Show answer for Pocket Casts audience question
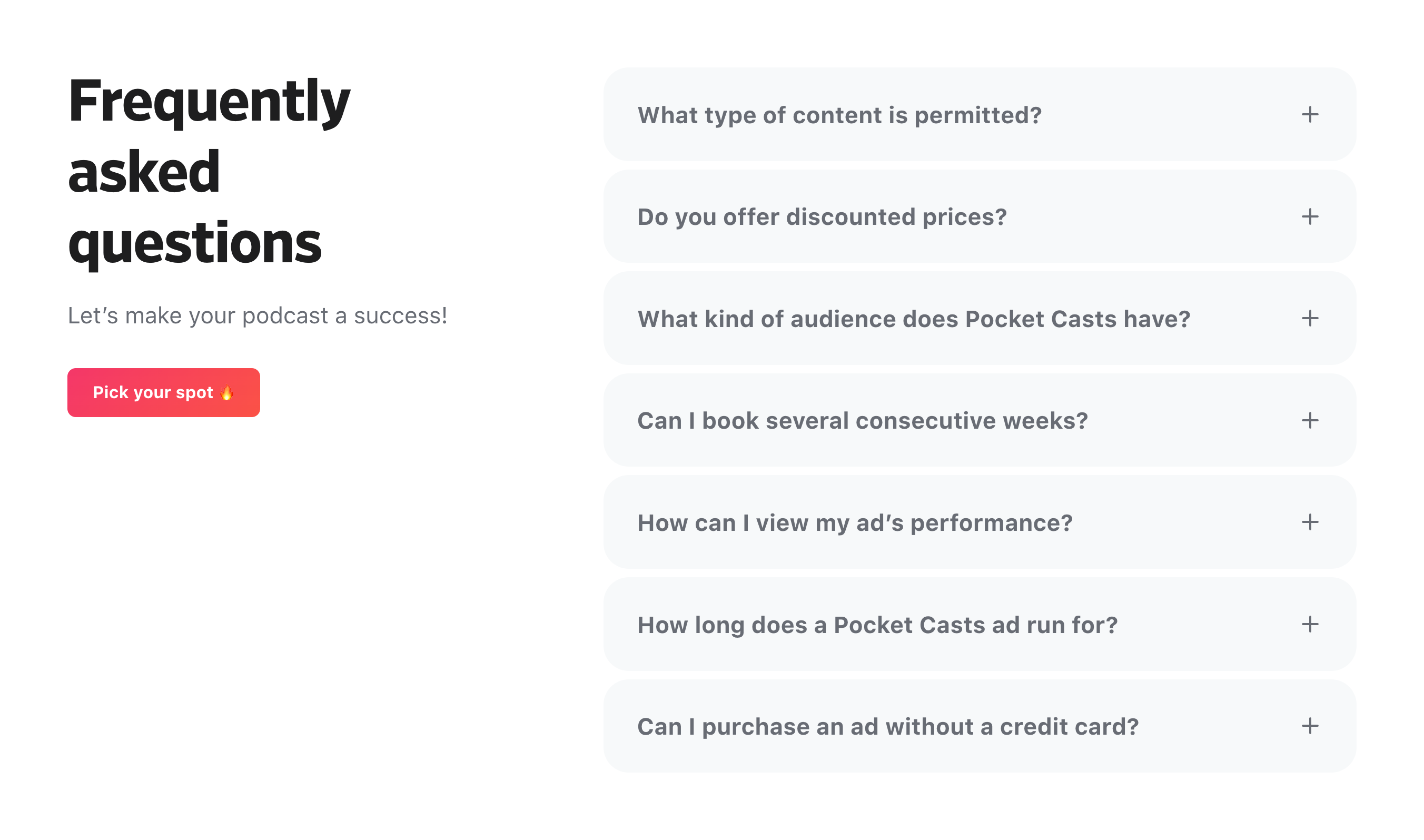 (914, 319)
